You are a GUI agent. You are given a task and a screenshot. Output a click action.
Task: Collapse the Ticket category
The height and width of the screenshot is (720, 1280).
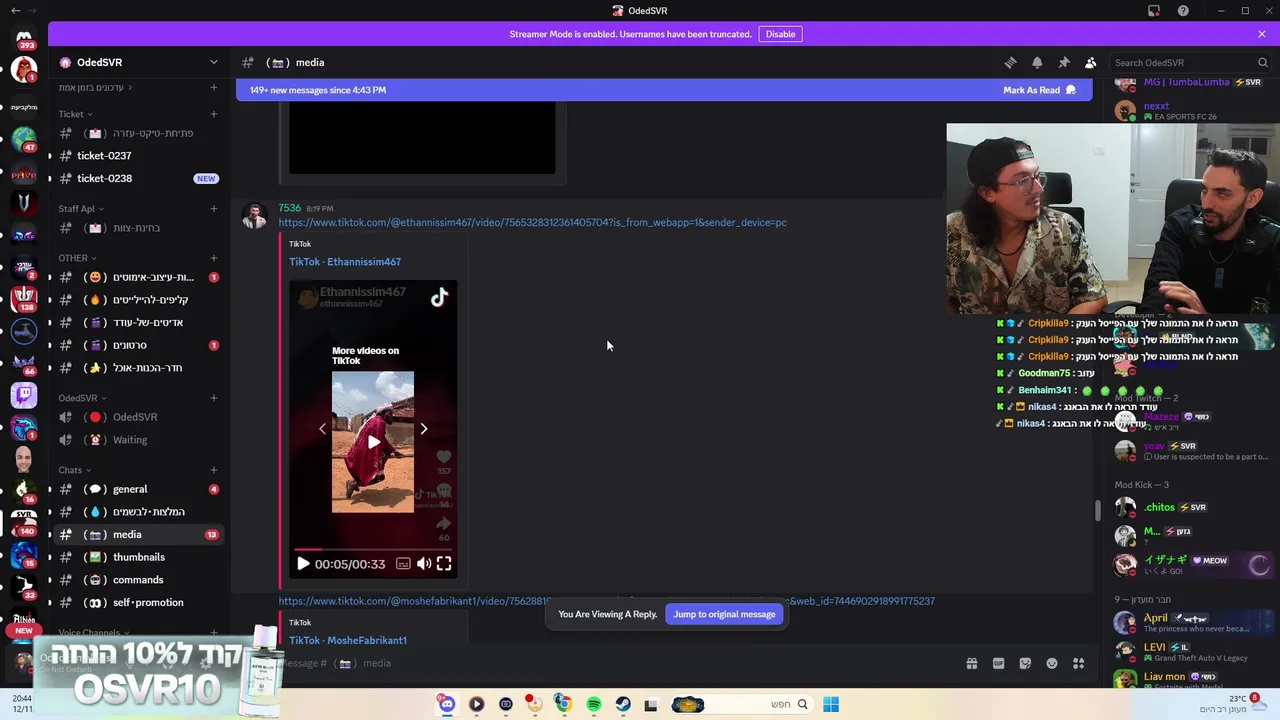75,114
